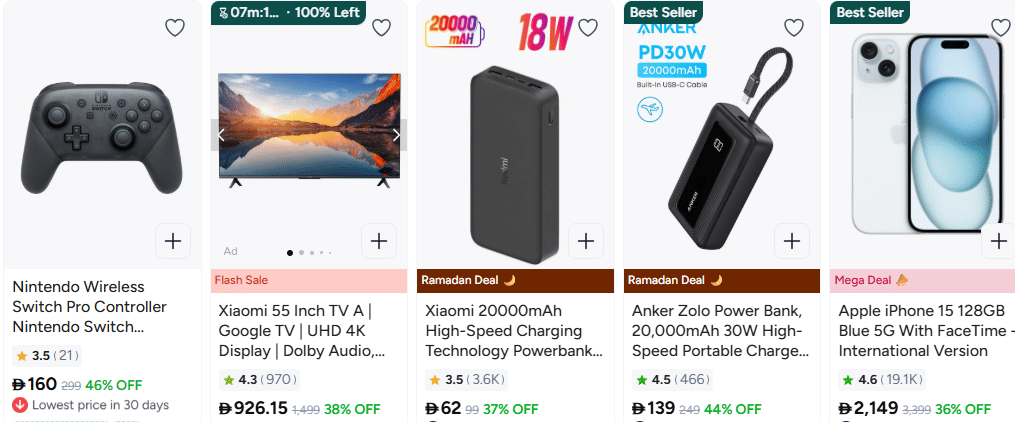Add Xiaomi 20000mAh Powerbank to cart
1015x422 pixels.
(x=586, y=241)
